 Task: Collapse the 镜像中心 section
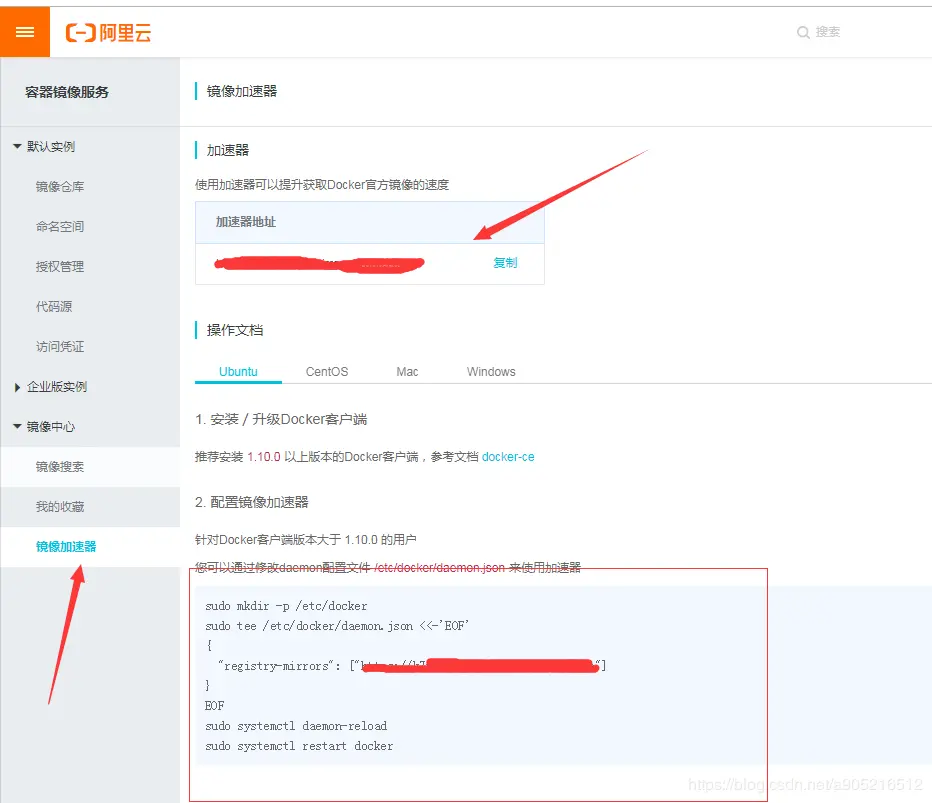[17, 426]
